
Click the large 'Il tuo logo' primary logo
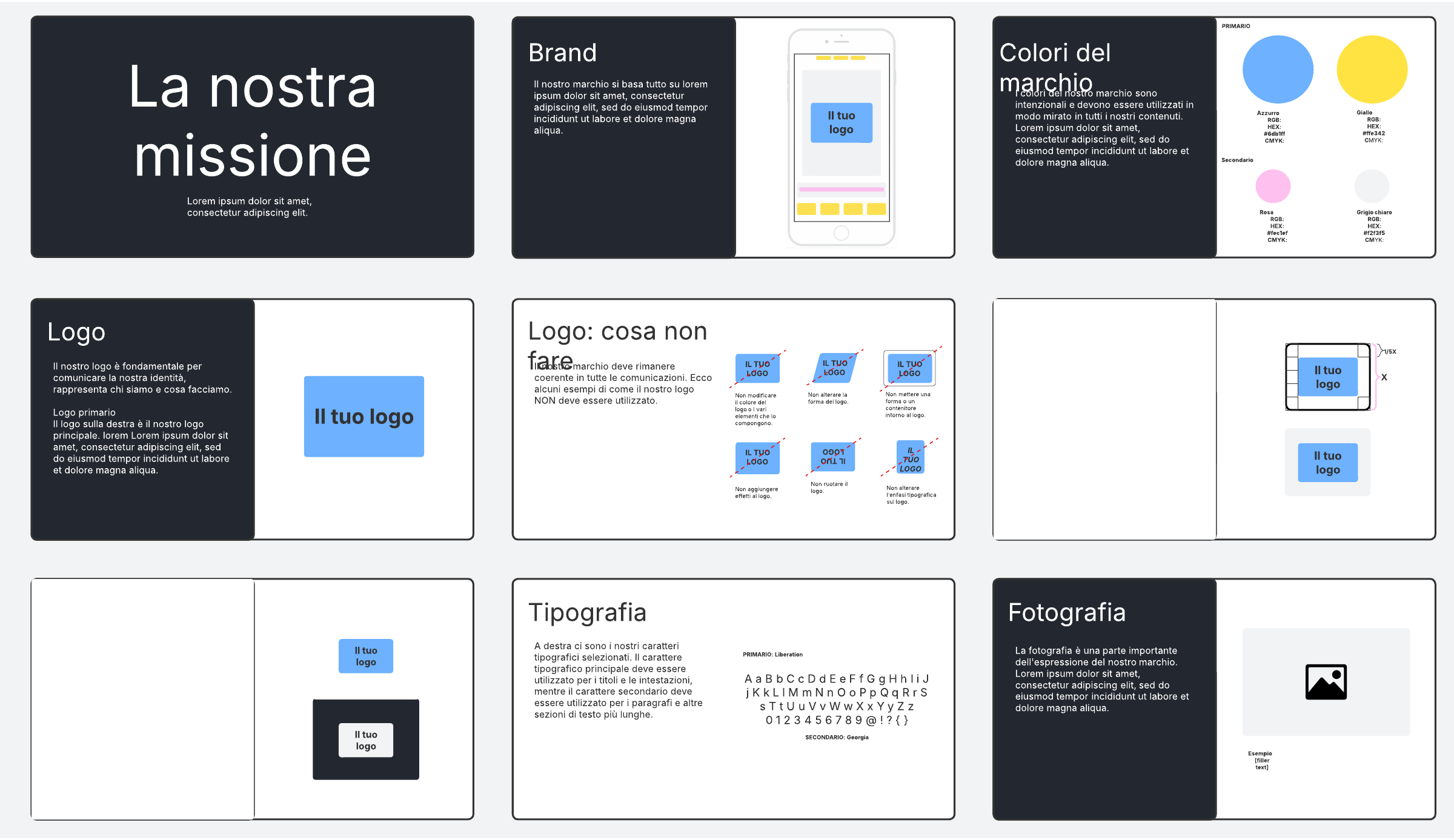[x=363, y=417]
